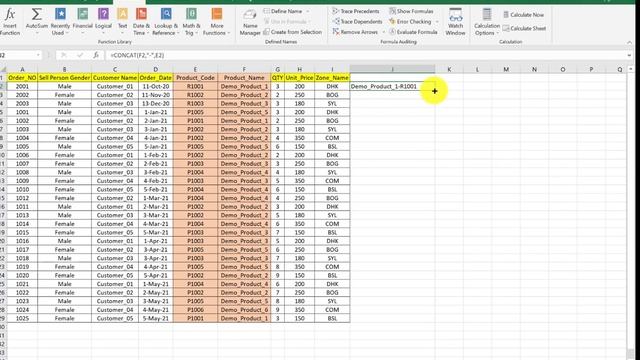This screenshot has width=640, height=360.
Task: Open Lookup & Reference functions
Action: coord(166,22)
